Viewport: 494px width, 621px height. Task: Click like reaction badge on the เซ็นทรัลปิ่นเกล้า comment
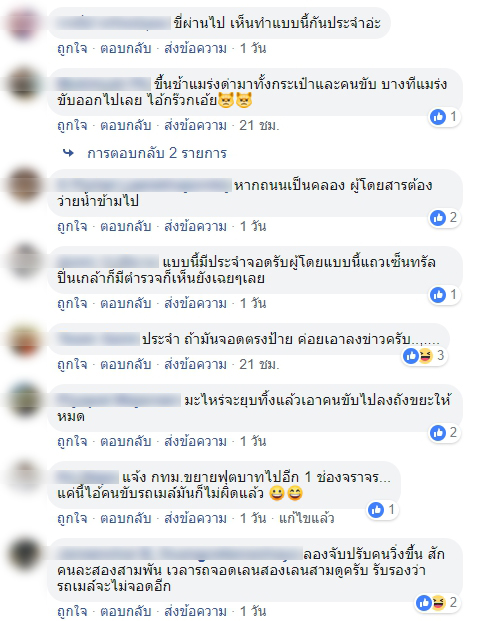coord(444,295)
